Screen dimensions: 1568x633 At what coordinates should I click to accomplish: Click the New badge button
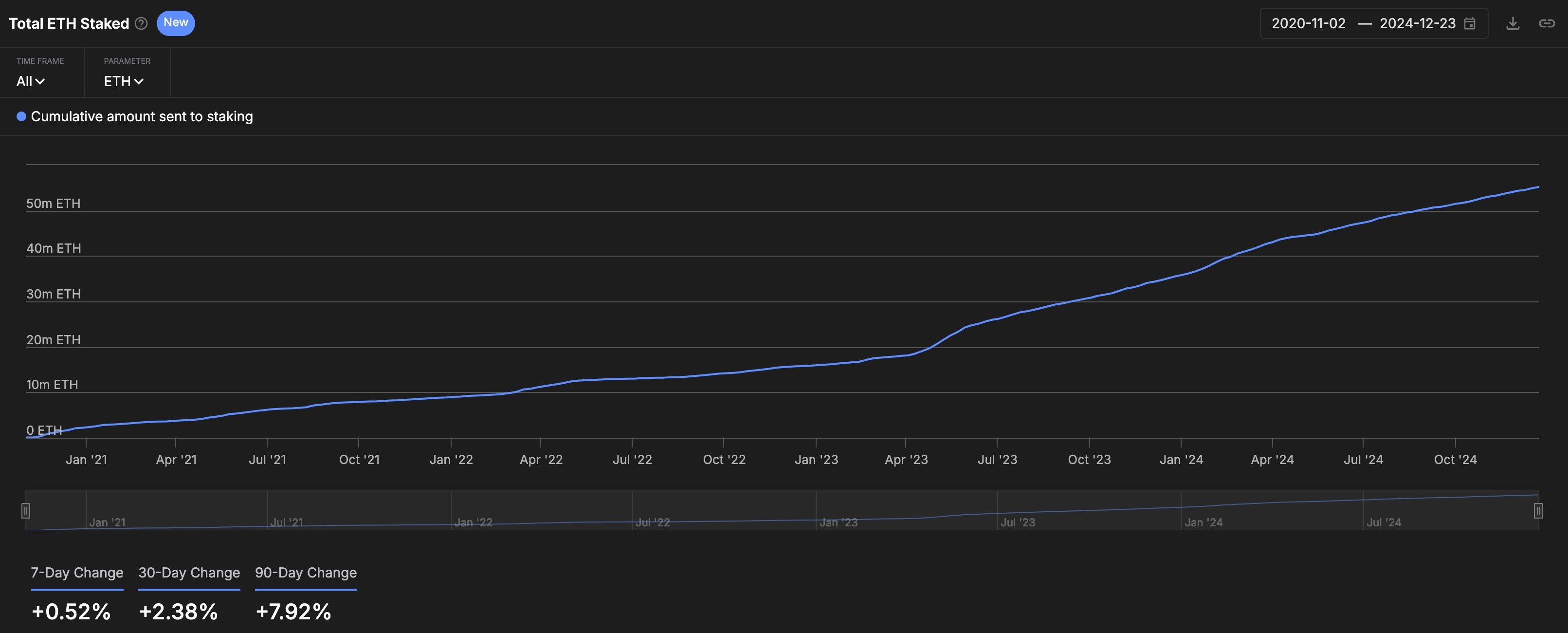click(175, 23)
